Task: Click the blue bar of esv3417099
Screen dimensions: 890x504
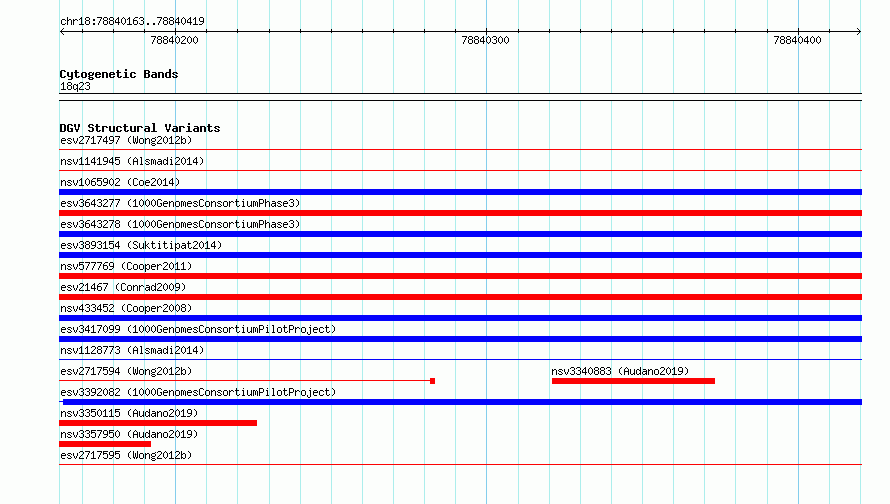Action: click(460, 339)
